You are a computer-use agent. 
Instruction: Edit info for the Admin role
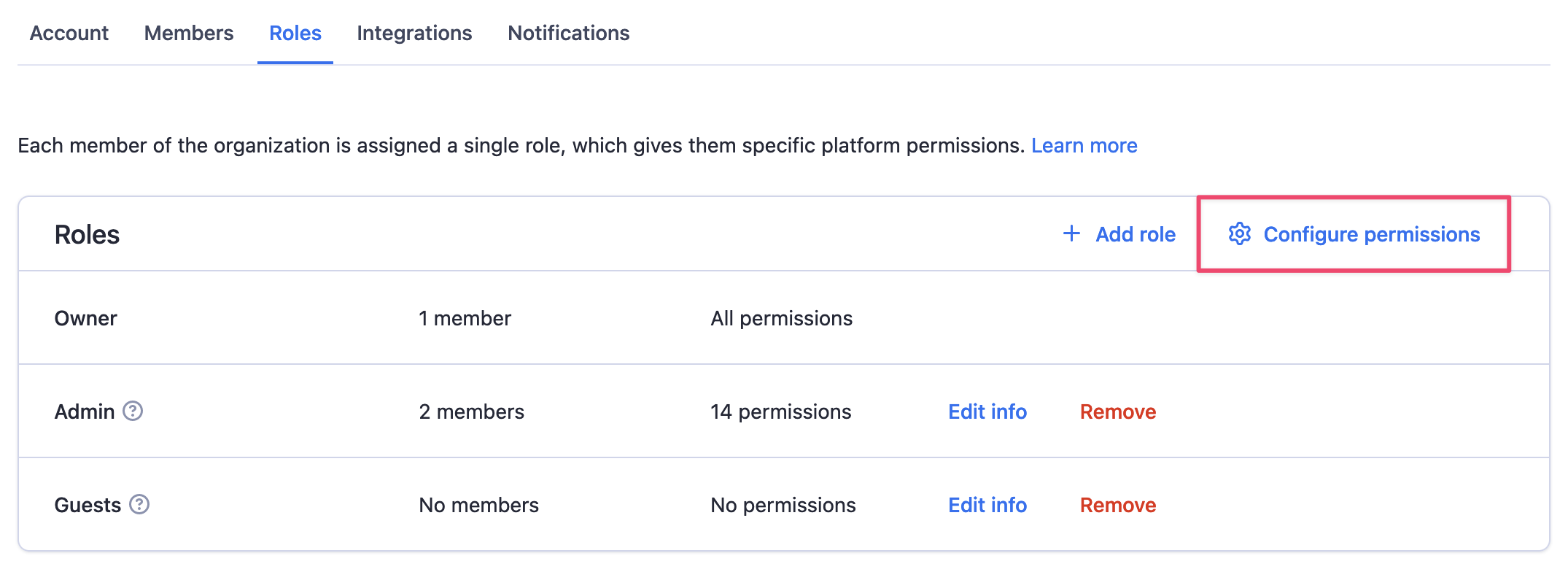click(987, 412)
